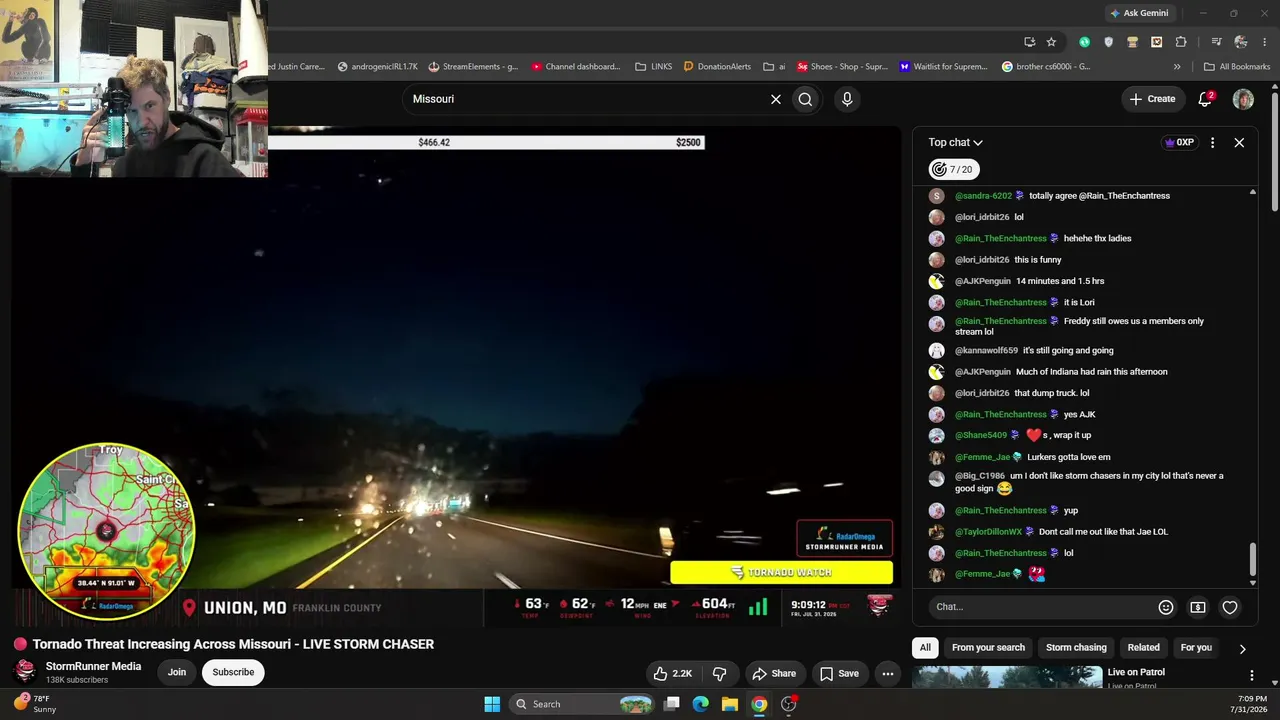
Task: Open the 7 / 20 chat goal chip
Action: click(954, 170)
